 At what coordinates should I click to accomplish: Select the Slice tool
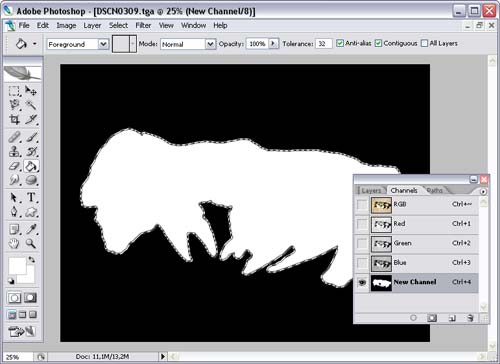(x=31, y=119)
